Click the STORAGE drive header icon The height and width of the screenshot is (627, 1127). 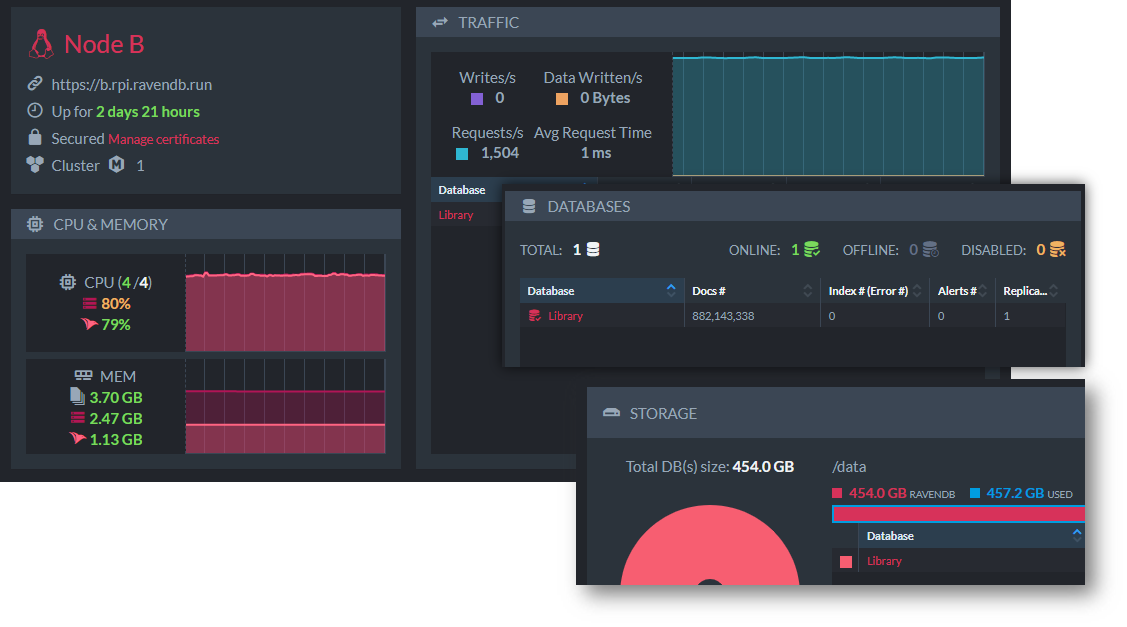tap(612, 413)
